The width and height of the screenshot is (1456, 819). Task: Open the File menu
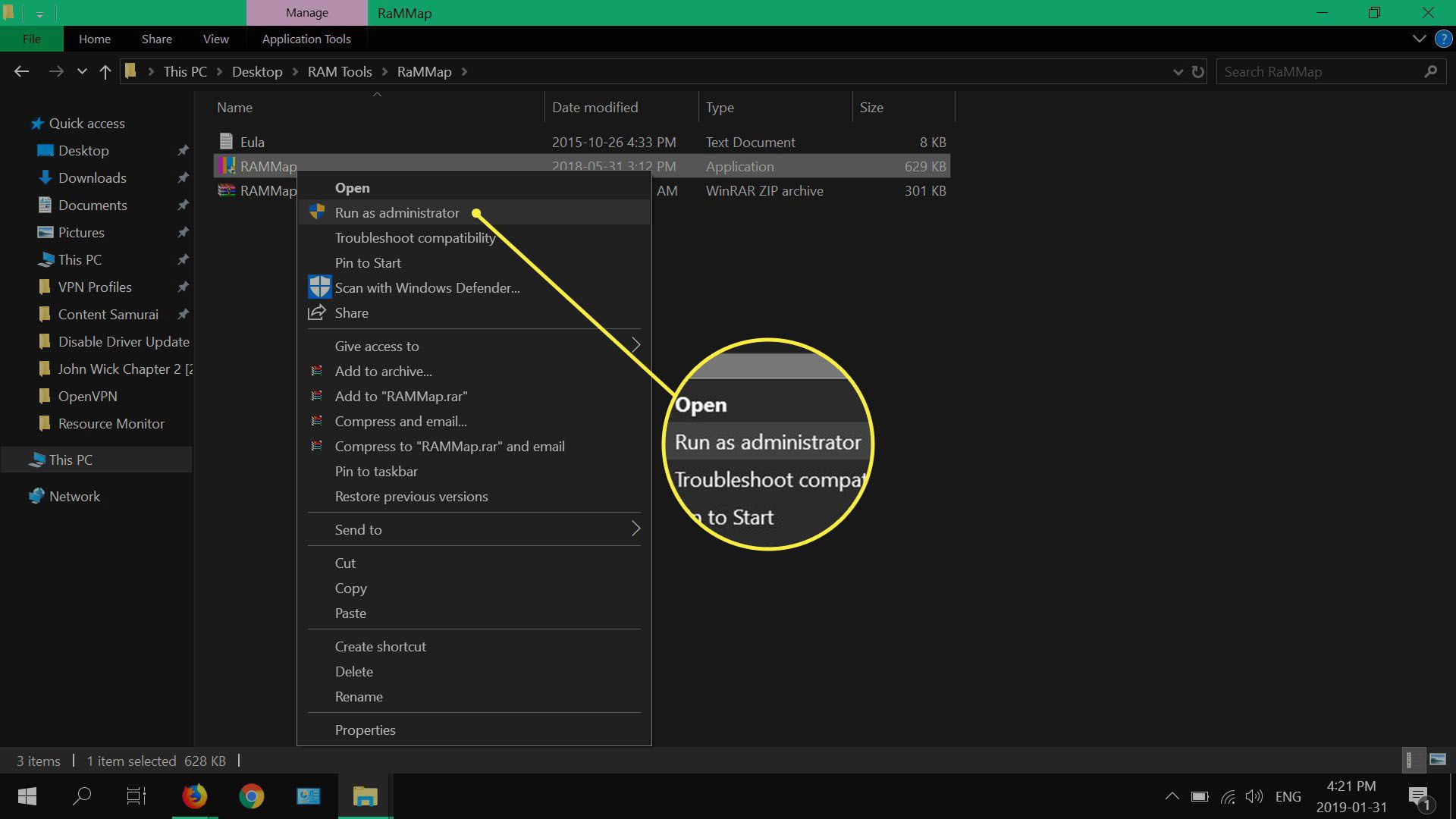(32, 39)
